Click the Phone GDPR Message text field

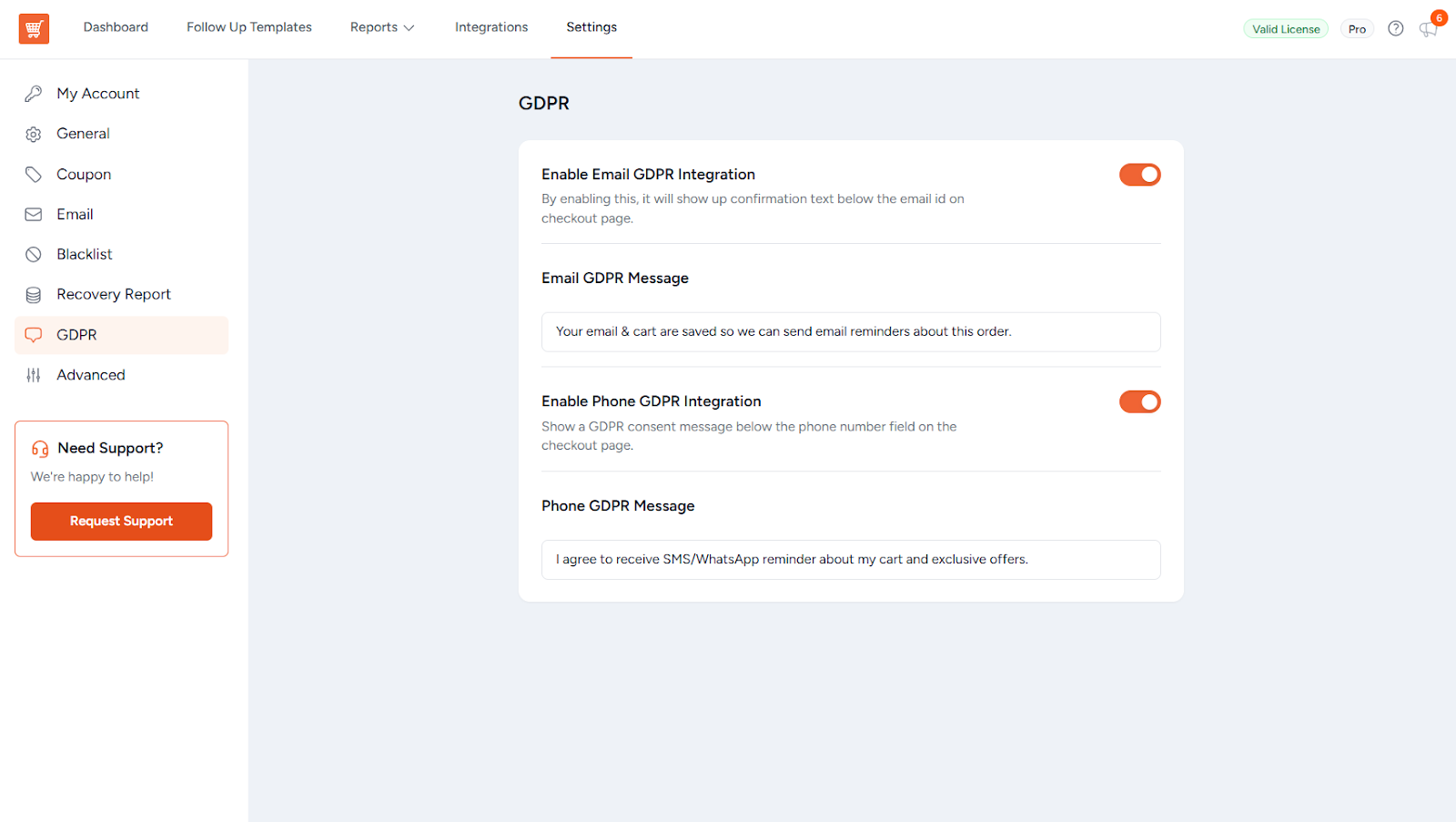[x=850, y=559]
